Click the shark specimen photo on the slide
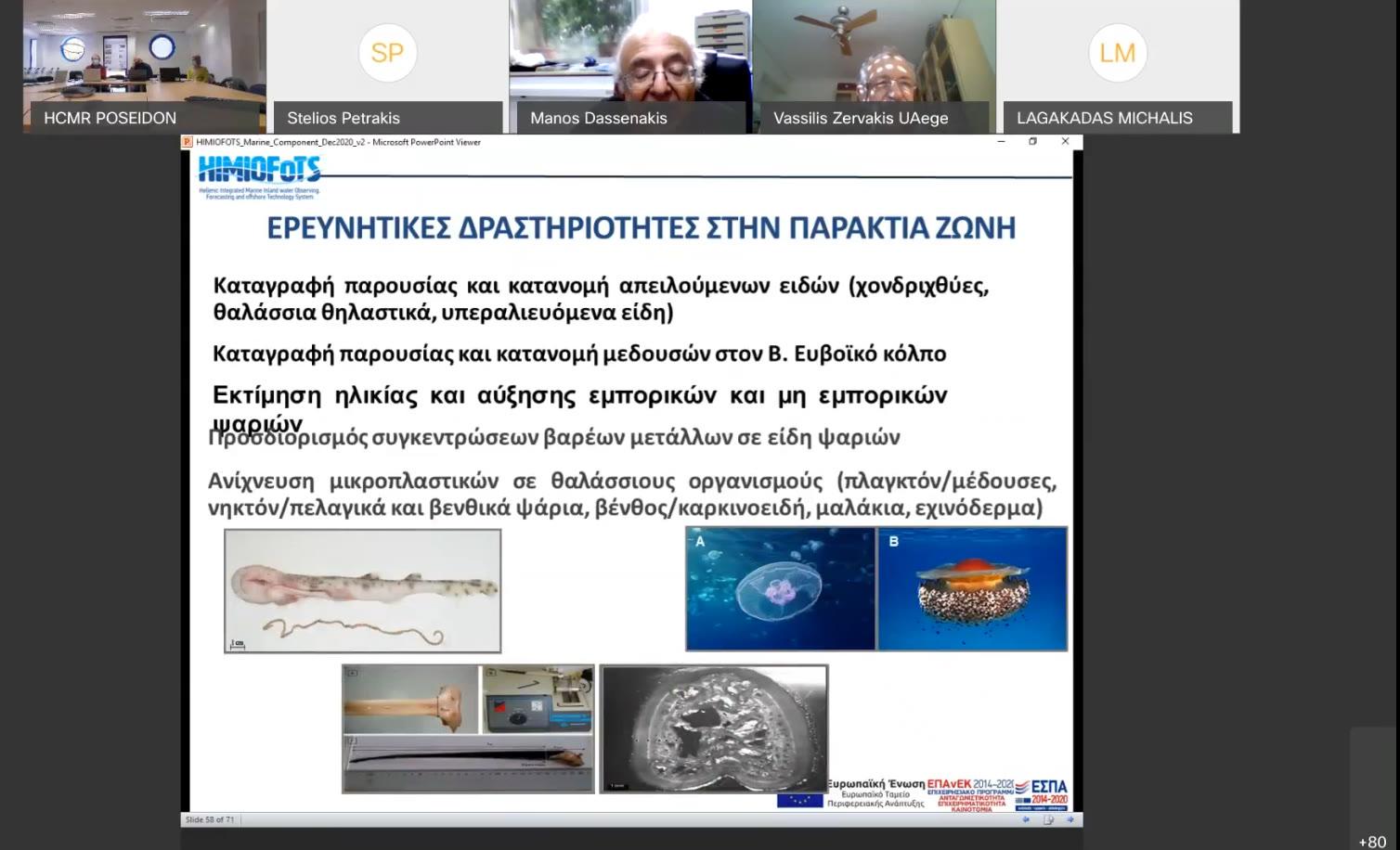 (x=361, y=590)
